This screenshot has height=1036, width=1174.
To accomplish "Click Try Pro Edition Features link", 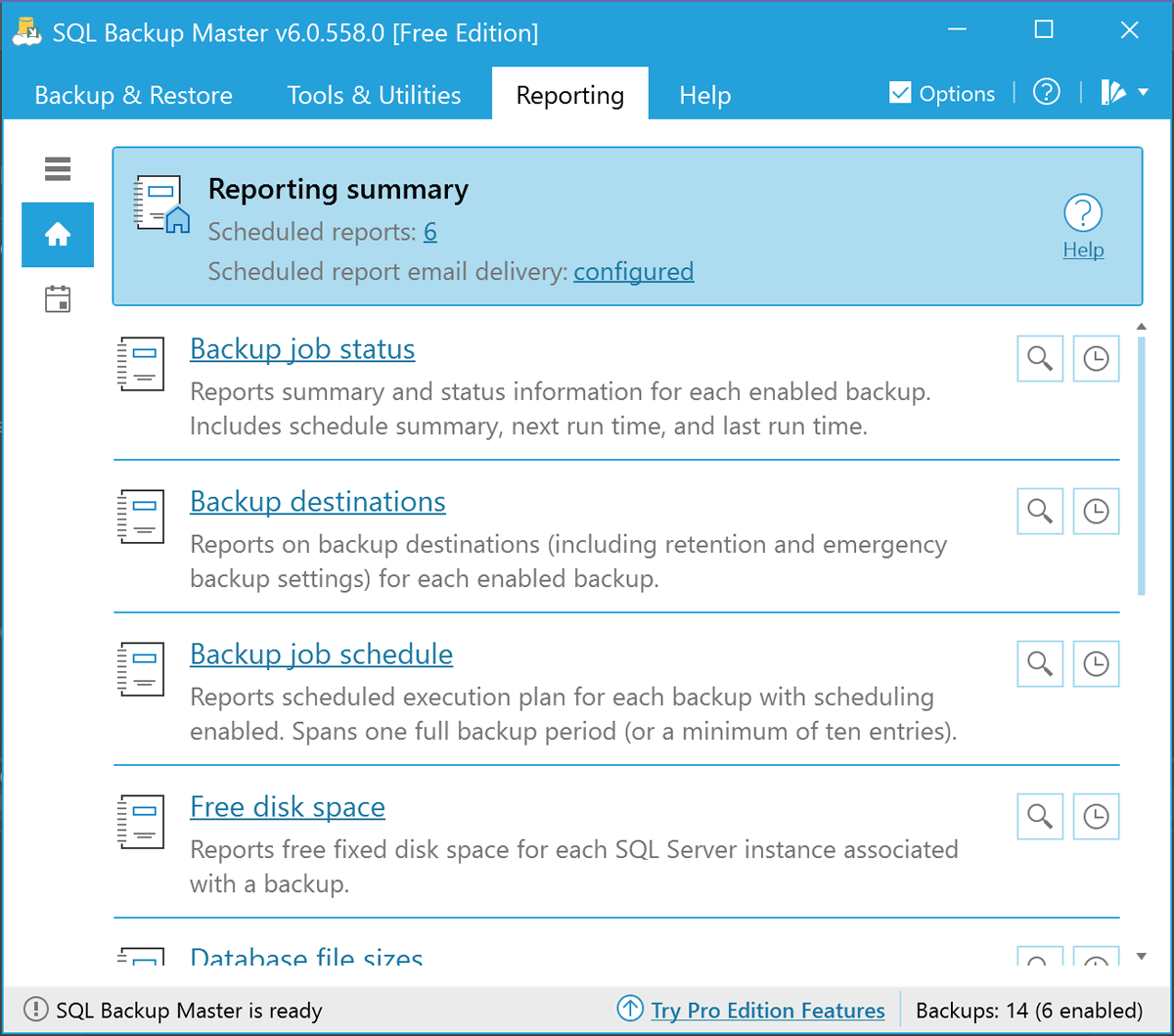I will tap(767, 1011).
